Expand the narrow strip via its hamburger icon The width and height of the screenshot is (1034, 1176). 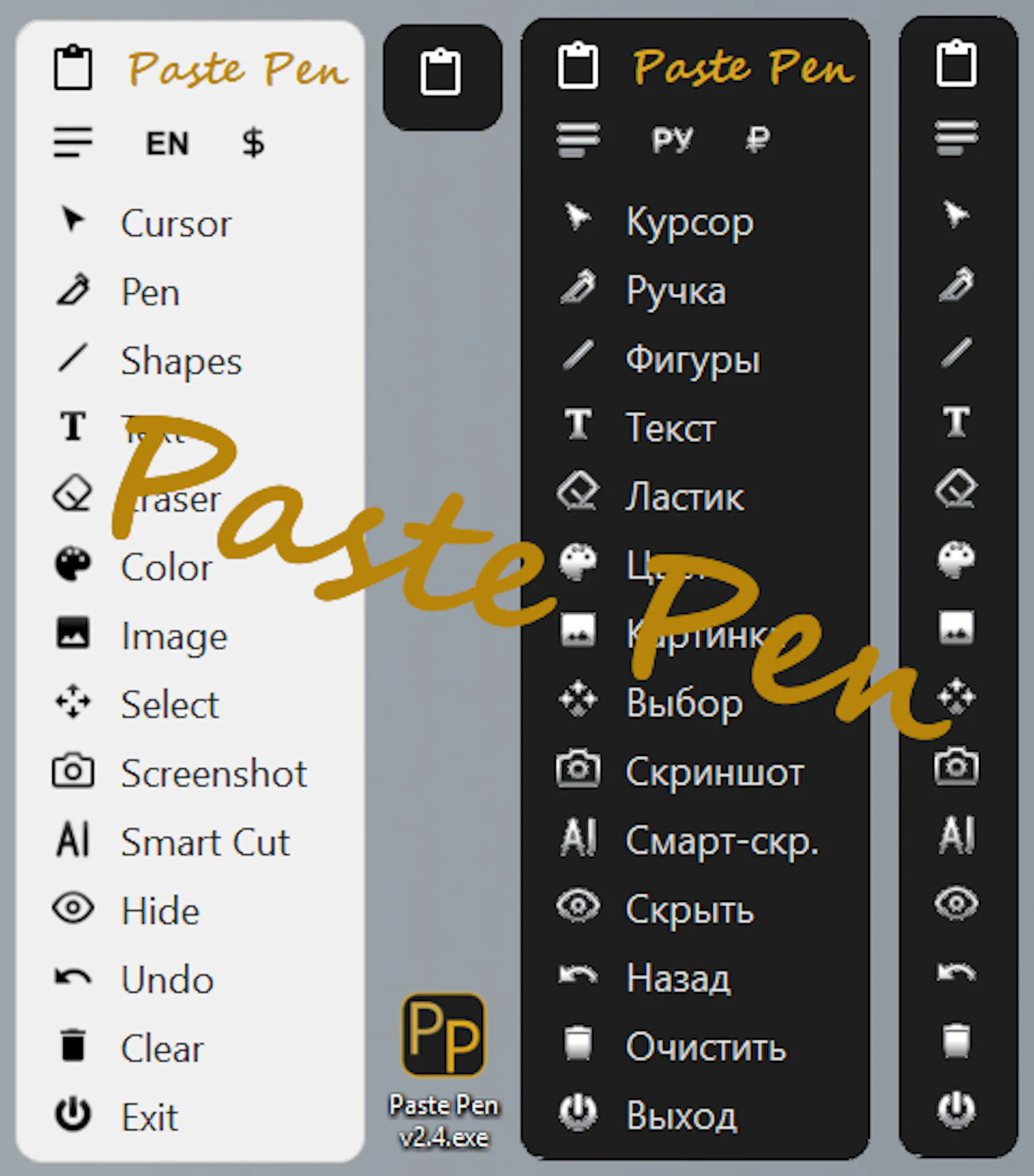(956, 138)
